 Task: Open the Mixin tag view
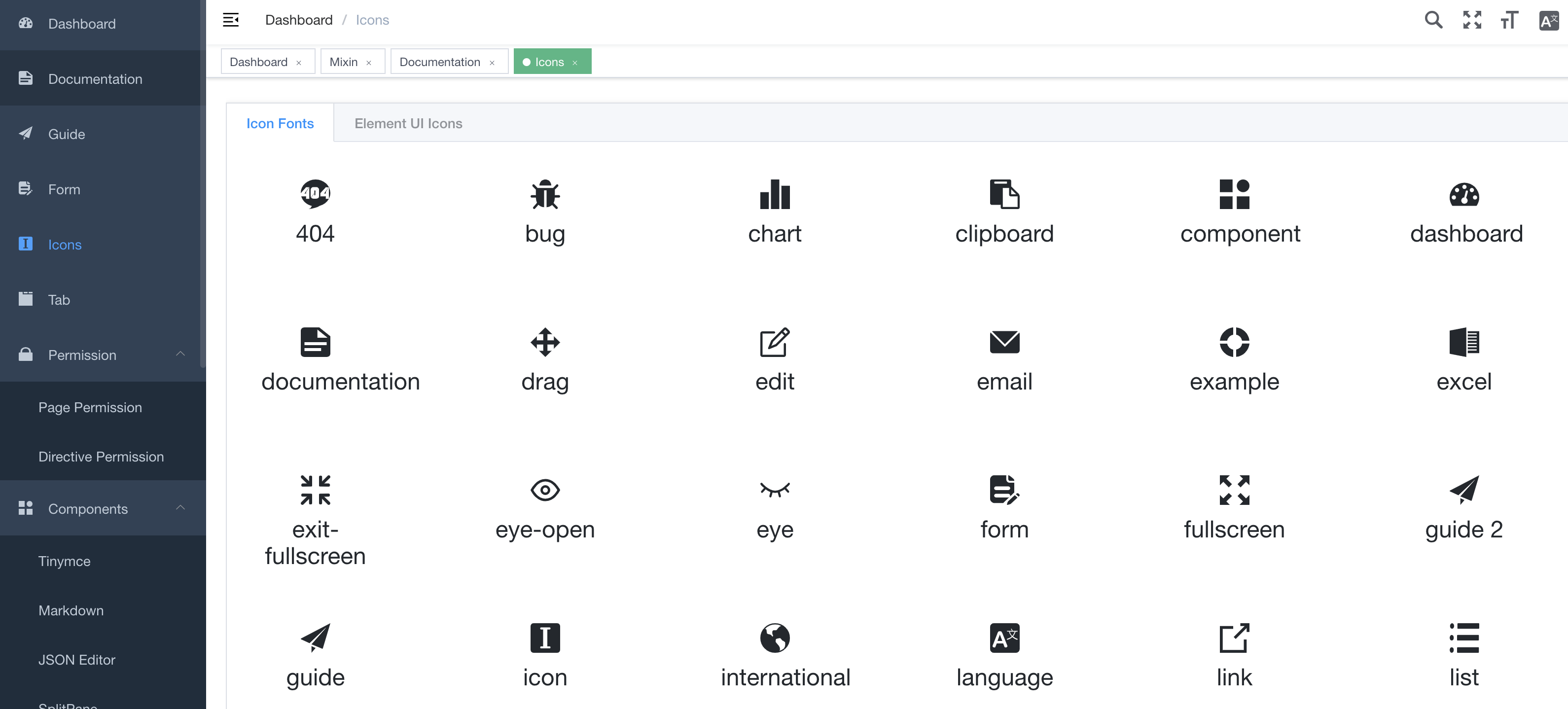345,62
